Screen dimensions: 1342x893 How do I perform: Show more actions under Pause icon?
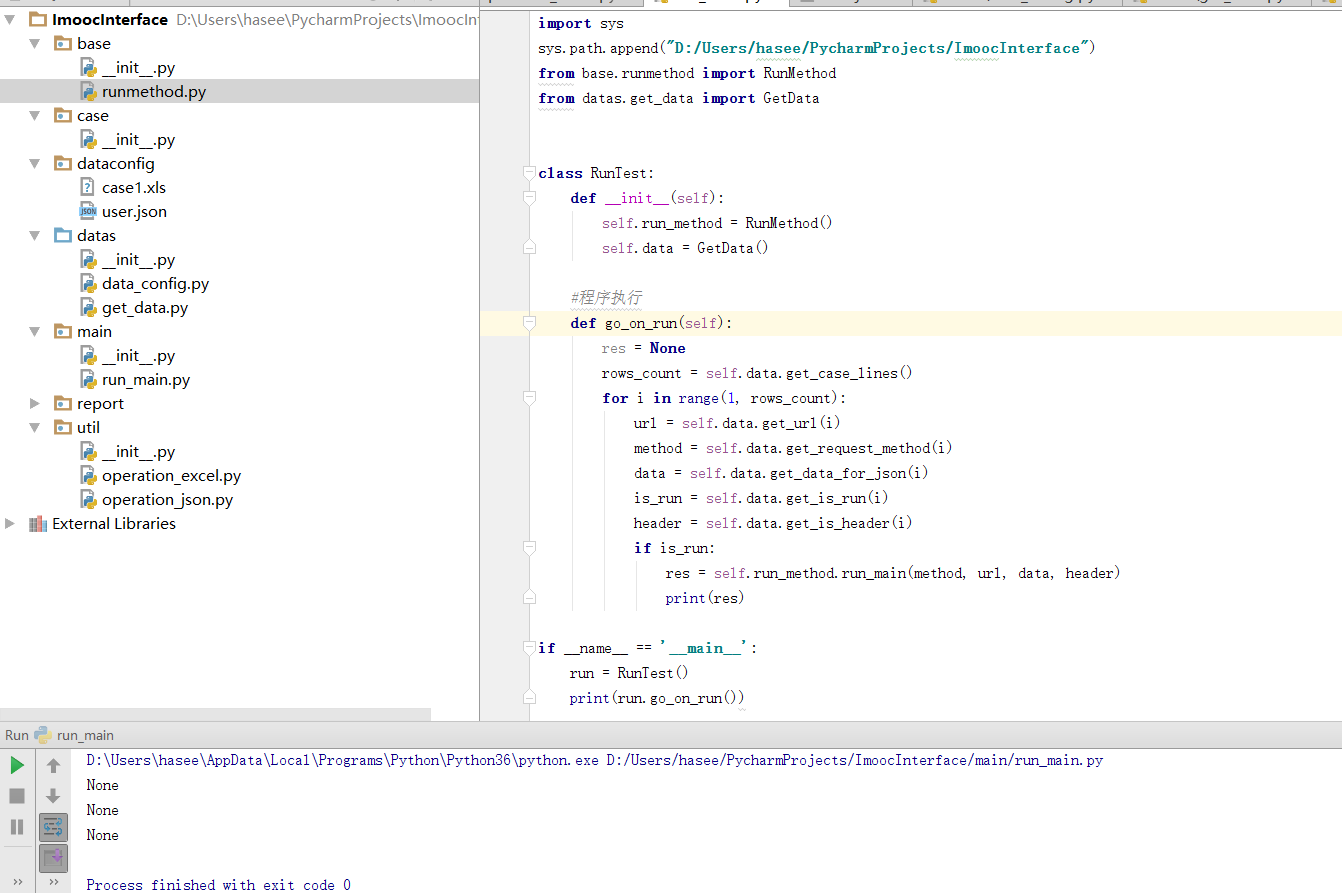point(17,882)
